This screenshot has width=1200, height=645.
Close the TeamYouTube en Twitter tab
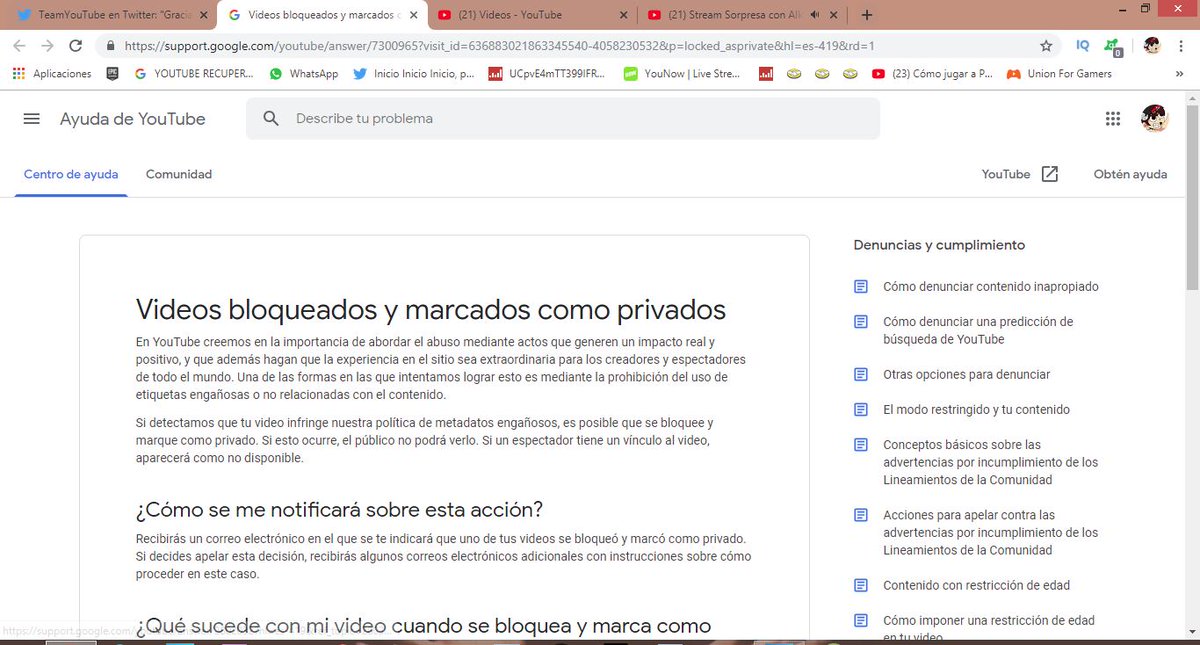pyautogui.click(x=203, y=15)
